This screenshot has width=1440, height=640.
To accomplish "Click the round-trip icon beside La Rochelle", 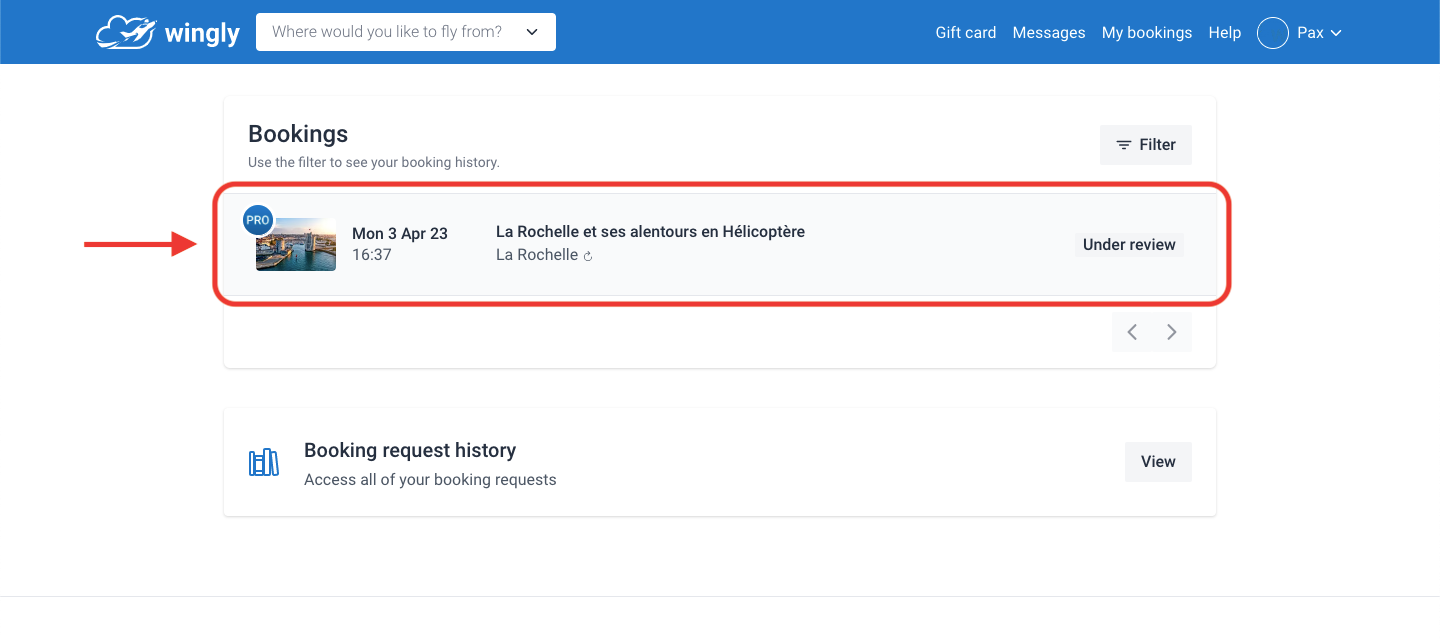I will point(588,256).
